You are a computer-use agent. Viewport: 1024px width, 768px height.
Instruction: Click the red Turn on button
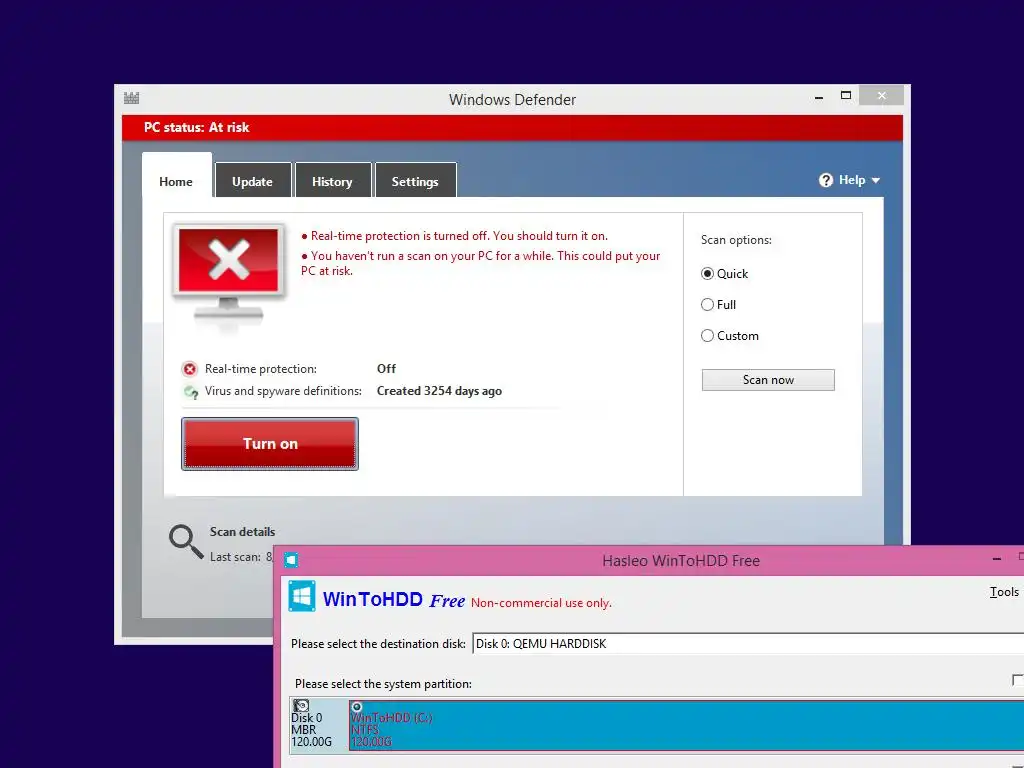pos(270,444)
